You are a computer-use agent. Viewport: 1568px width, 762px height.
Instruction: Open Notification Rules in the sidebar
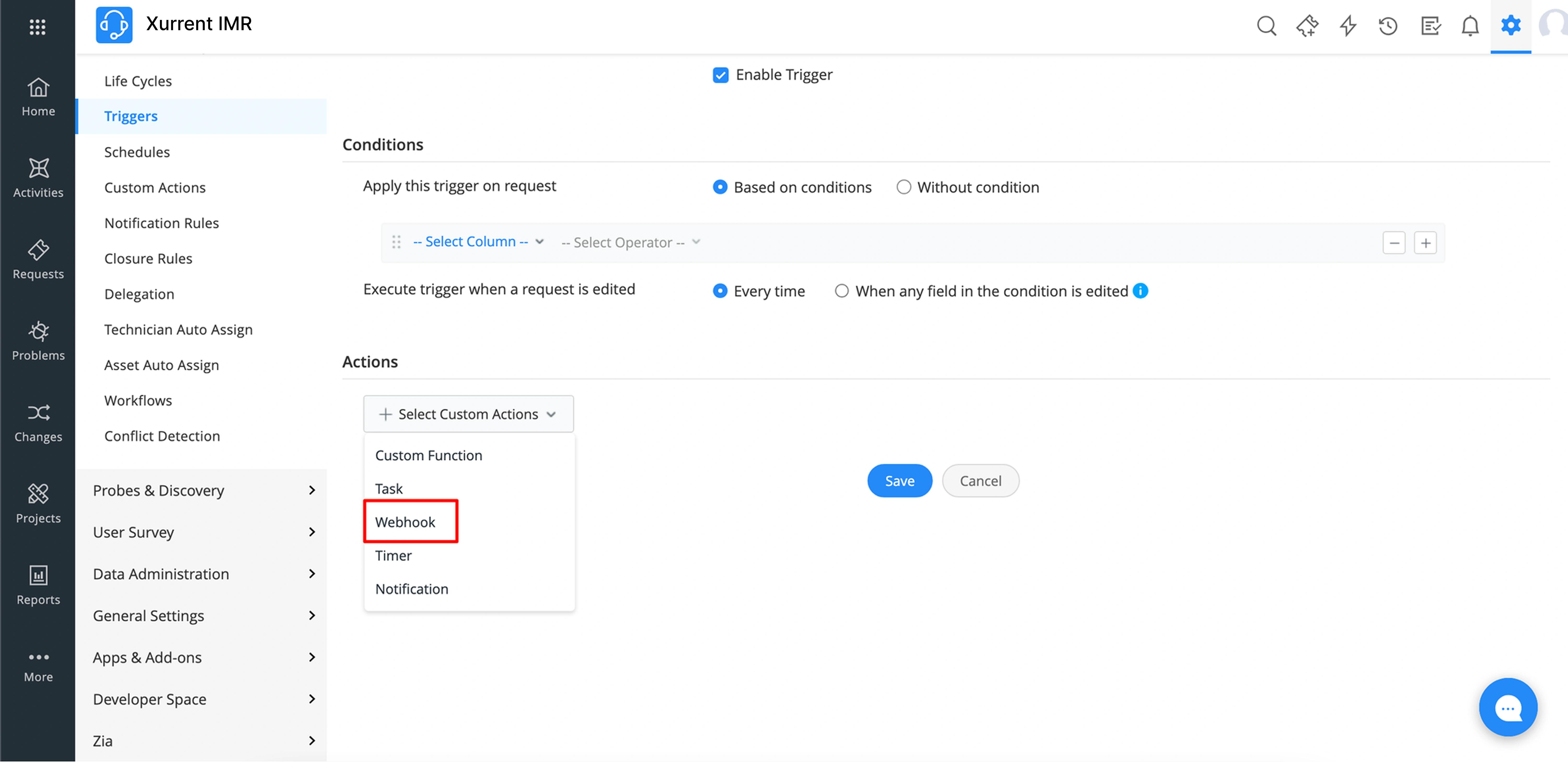pyautogui.click(x=161, y=223)
